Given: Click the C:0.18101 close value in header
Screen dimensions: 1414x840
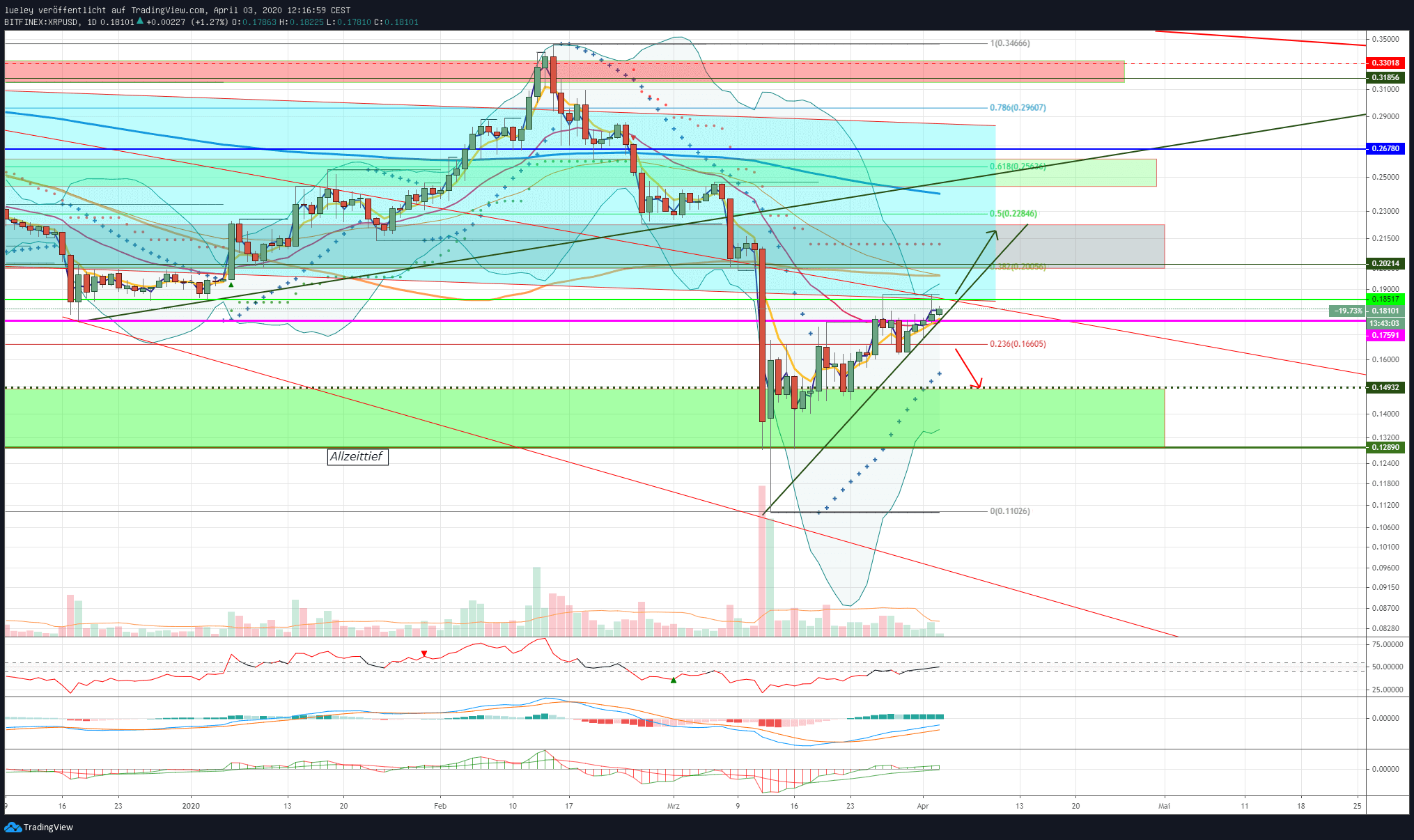Looking at the screenshot, I should tap(396, 22).
